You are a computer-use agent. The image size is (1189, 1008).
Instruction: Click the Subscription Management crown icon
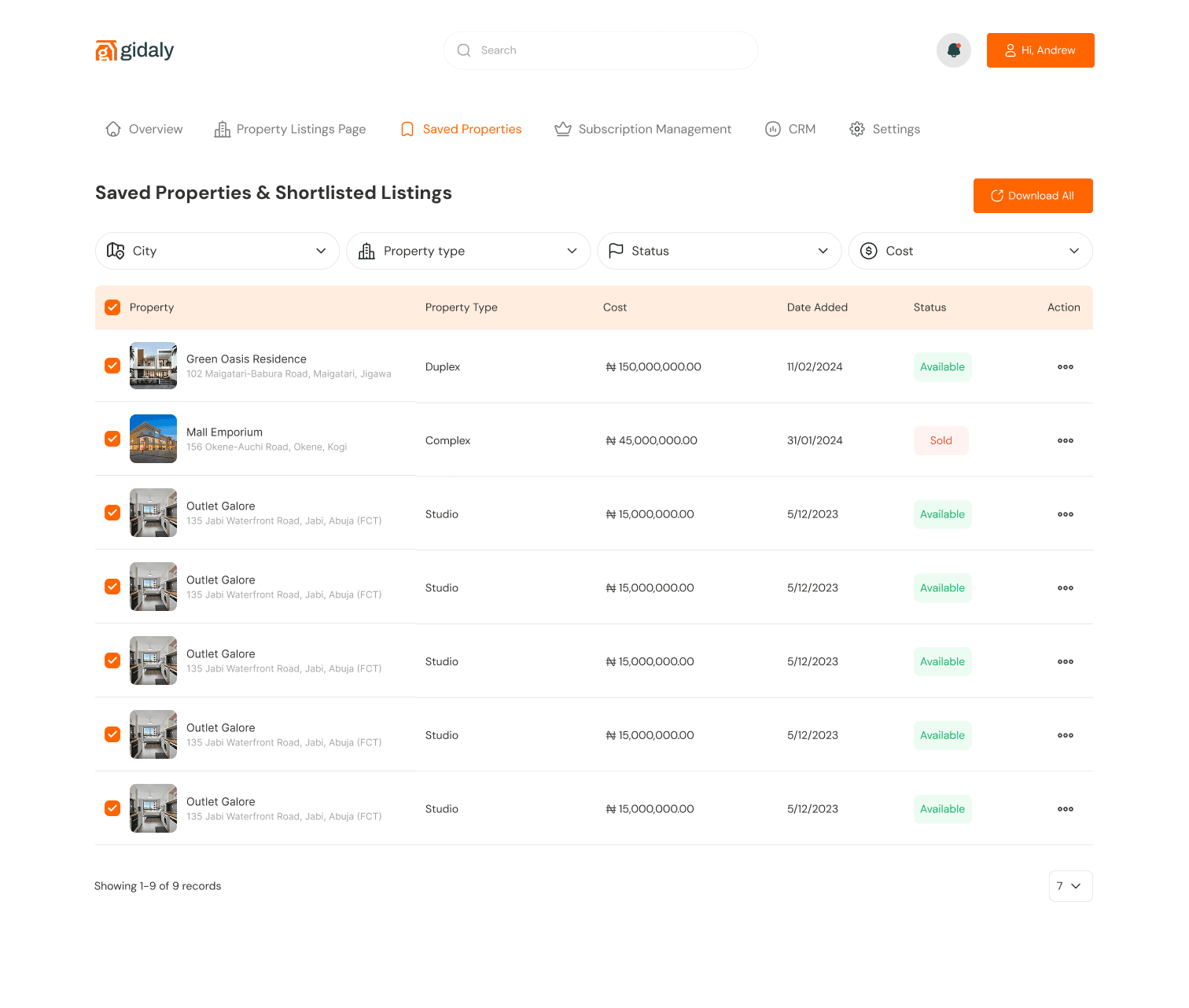[x=563, y=129]
